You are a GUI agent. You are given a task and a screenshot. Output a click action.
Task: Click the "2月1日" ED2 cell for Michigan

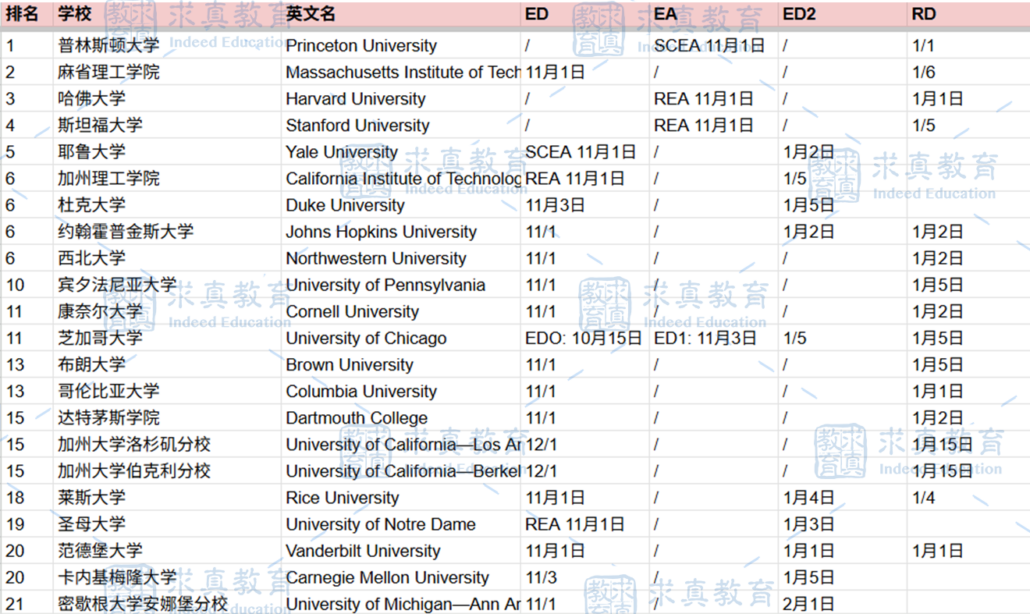click(x=809, y=604)
